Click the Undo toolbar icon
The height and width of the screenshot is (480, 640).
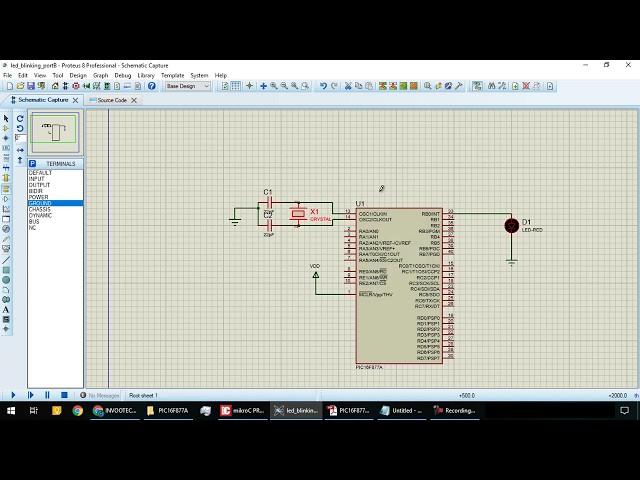323,86
